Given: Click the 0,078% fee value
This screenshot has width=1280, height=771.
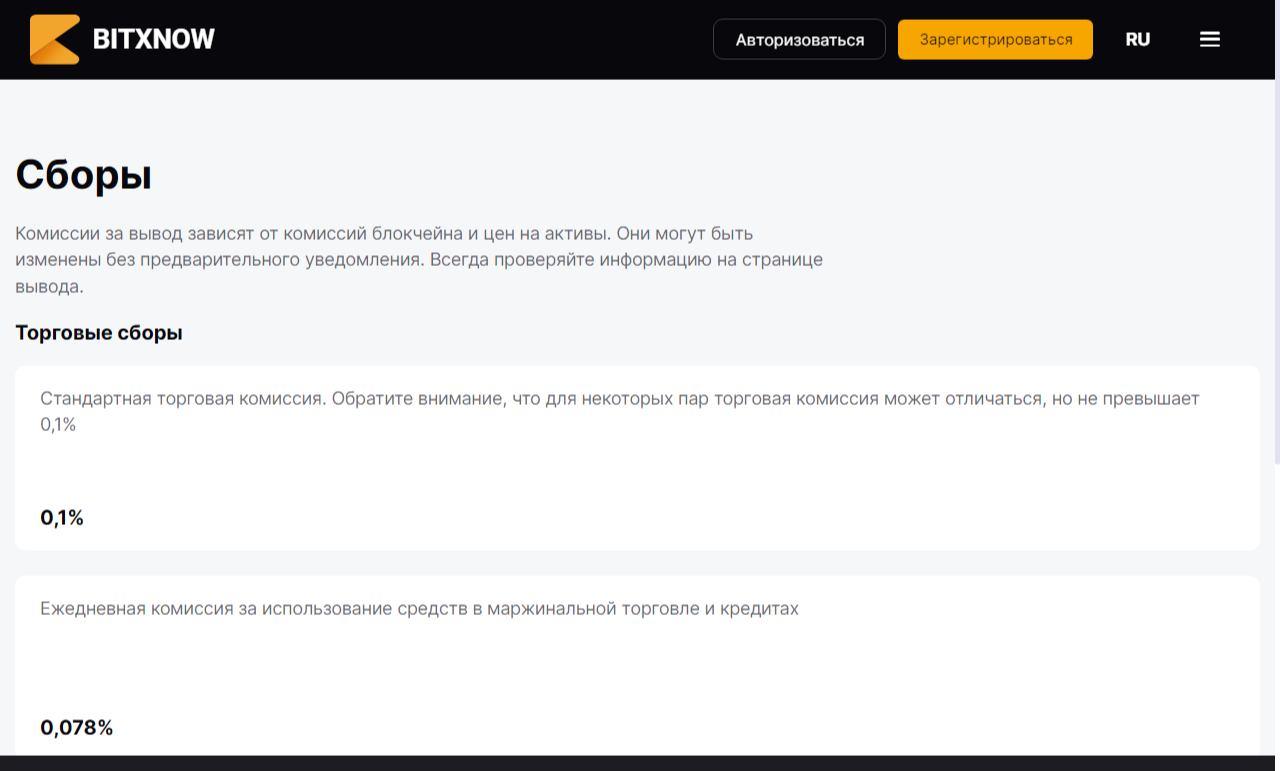Looking at the screenshot, I should click(x=77, y=728).
